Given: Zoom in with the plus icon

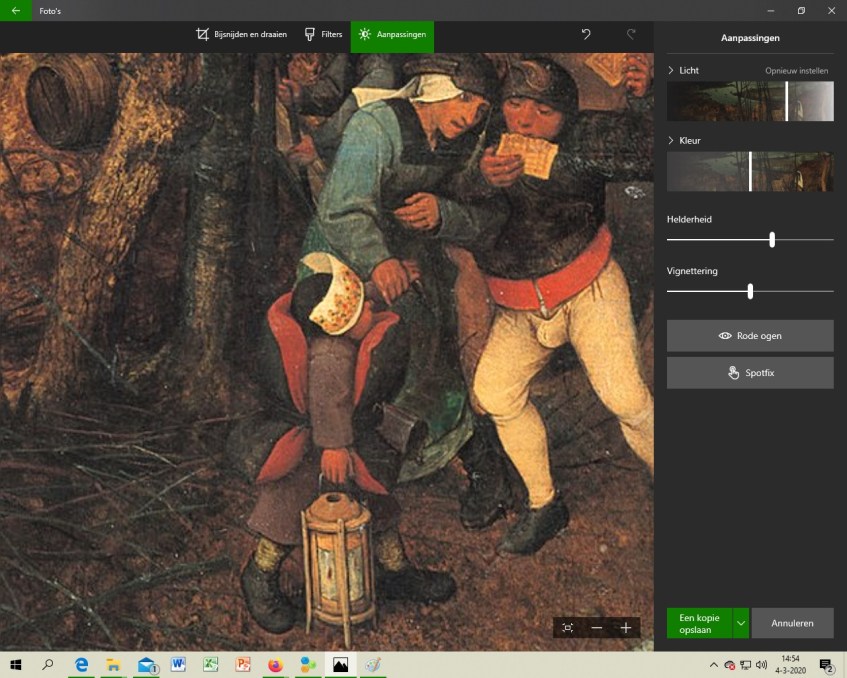Looking at the screenshot, I should point(626,627).
